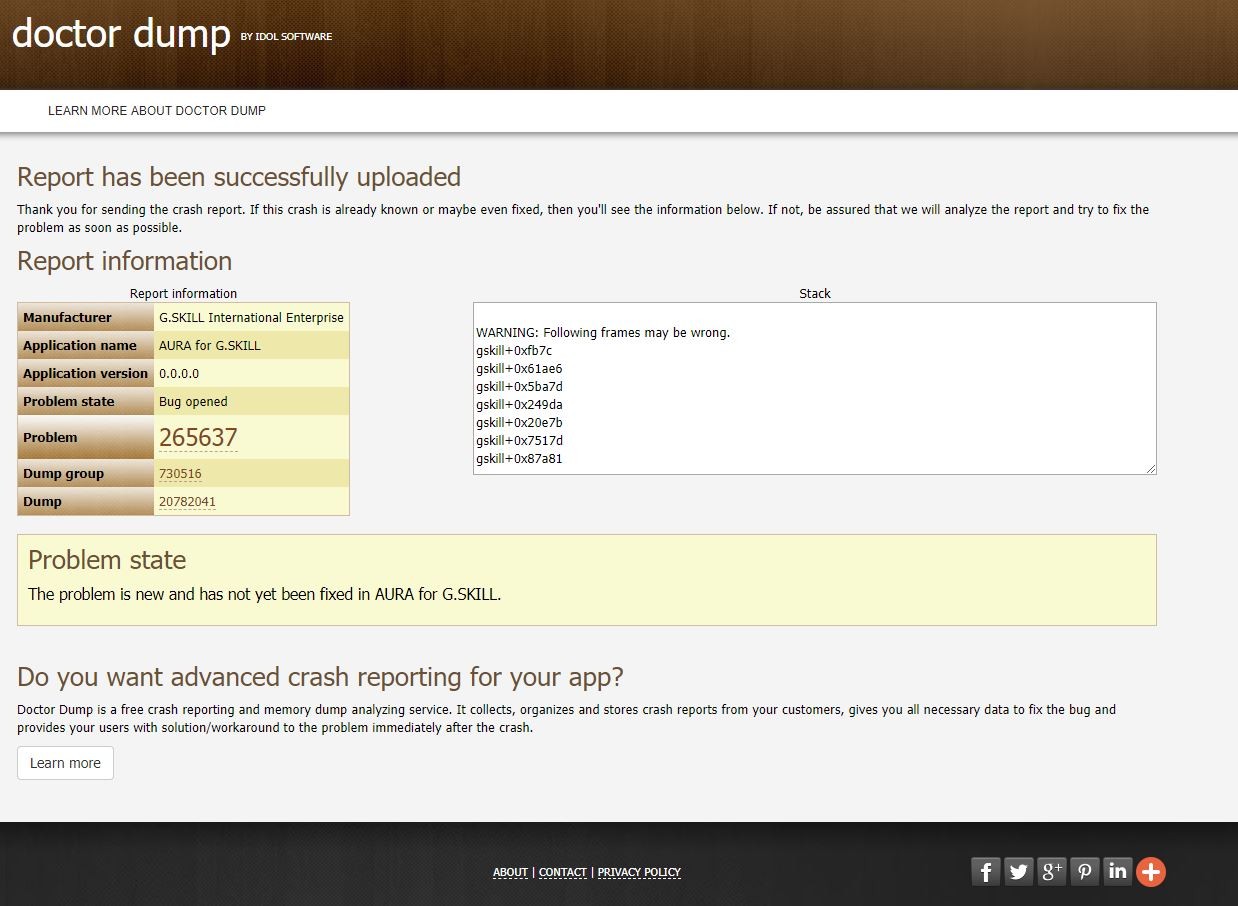
Task: Click the Report has been successfully uploaded heading
Action: pyautogui.click(x=239, y=177)
